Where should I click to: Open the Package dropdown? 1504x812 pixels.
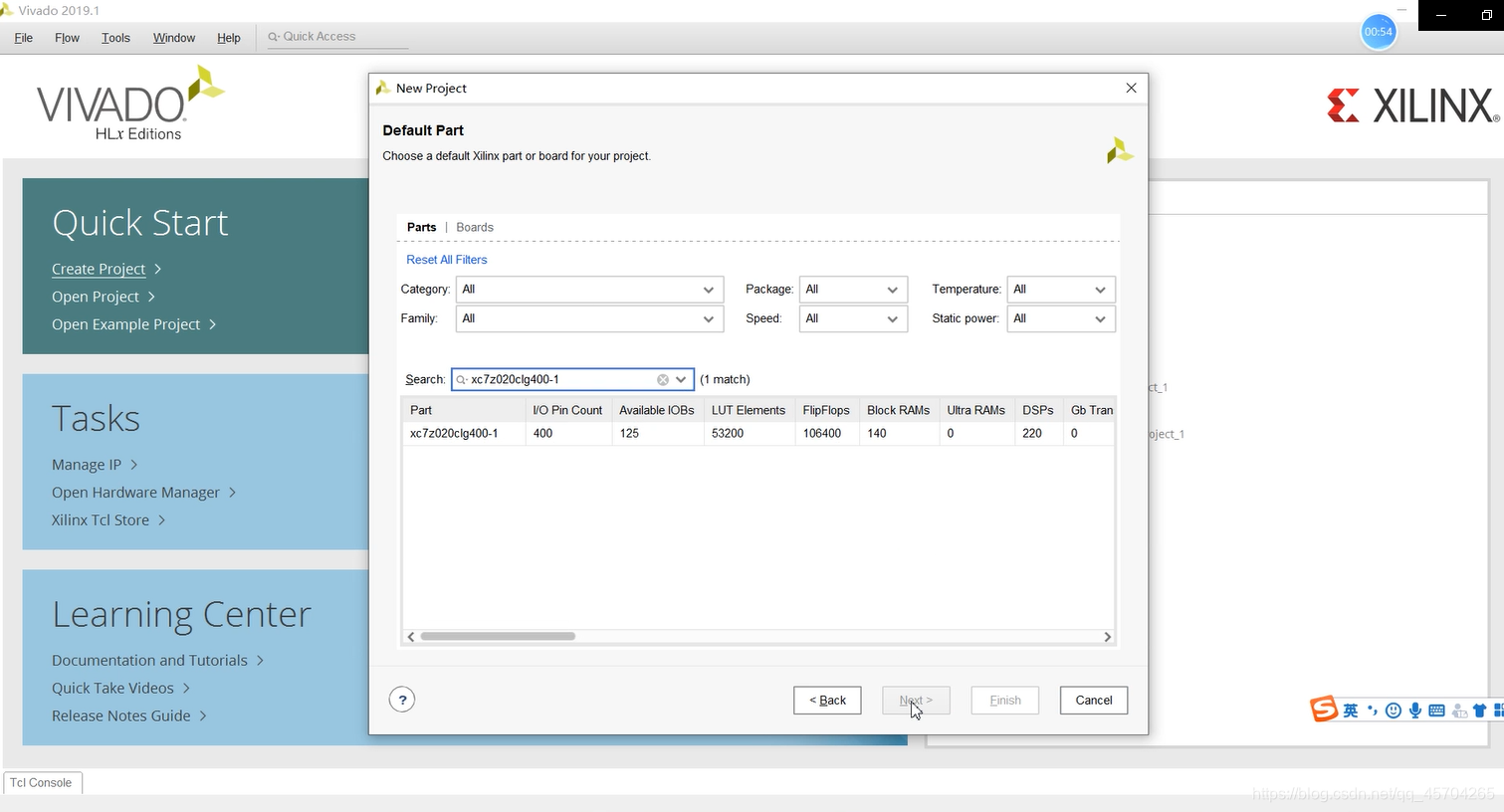(x=853, y=290)
